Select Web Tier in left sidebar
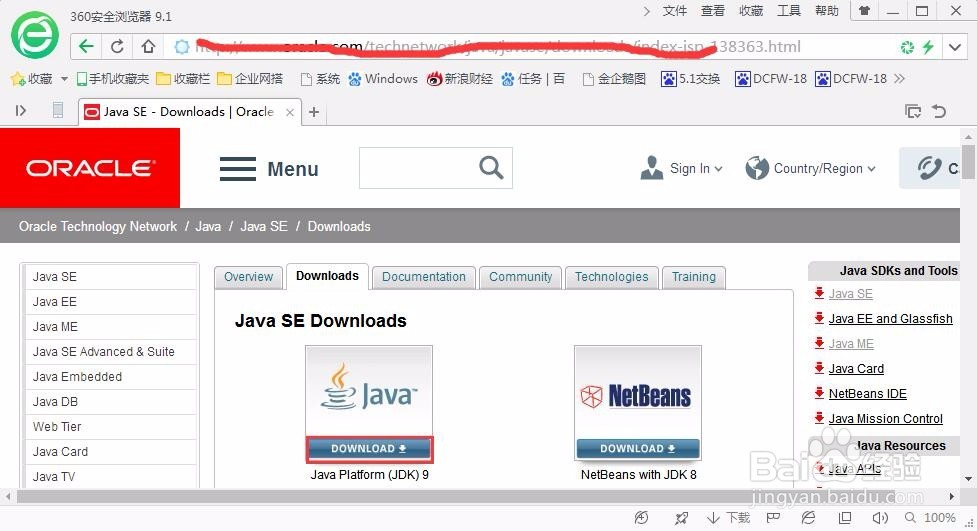Image resolution: width=977 pixels, height=531 pixels. (x=110, y=426)
